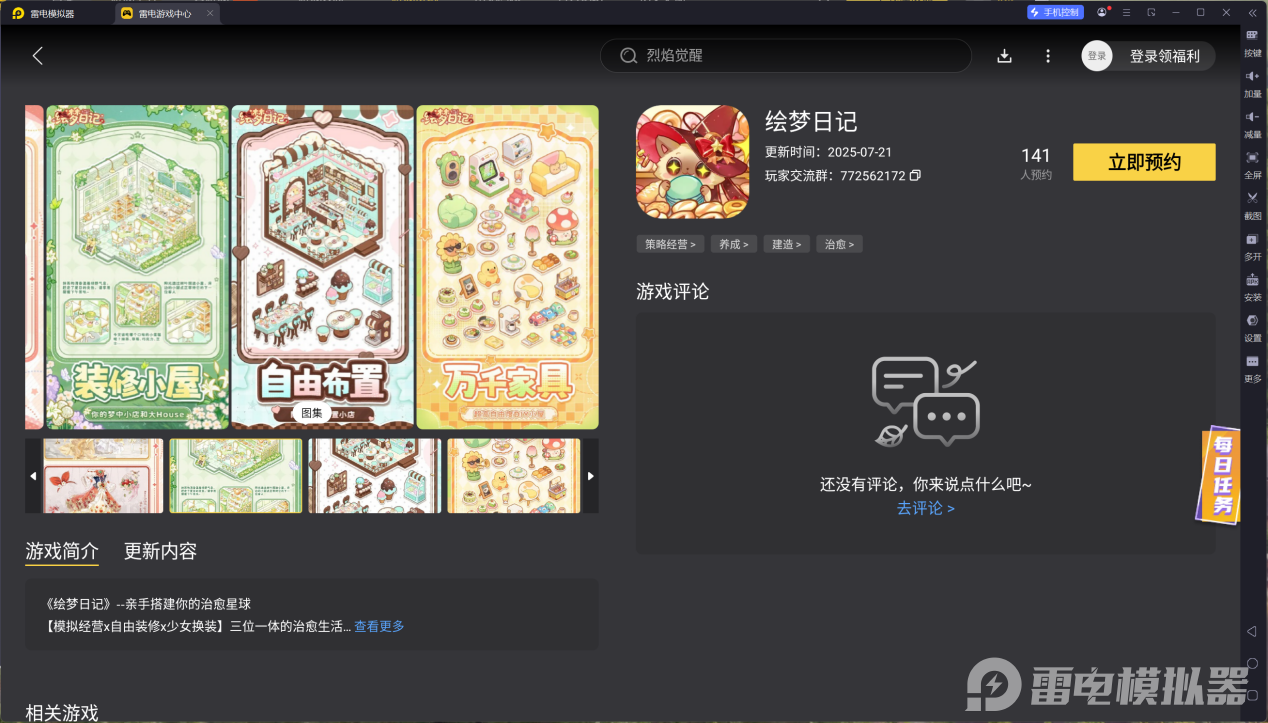Increase volume with 加量 sidebar icon
The width and height of the screenshot is (1268, 723).
[1252, 83]
